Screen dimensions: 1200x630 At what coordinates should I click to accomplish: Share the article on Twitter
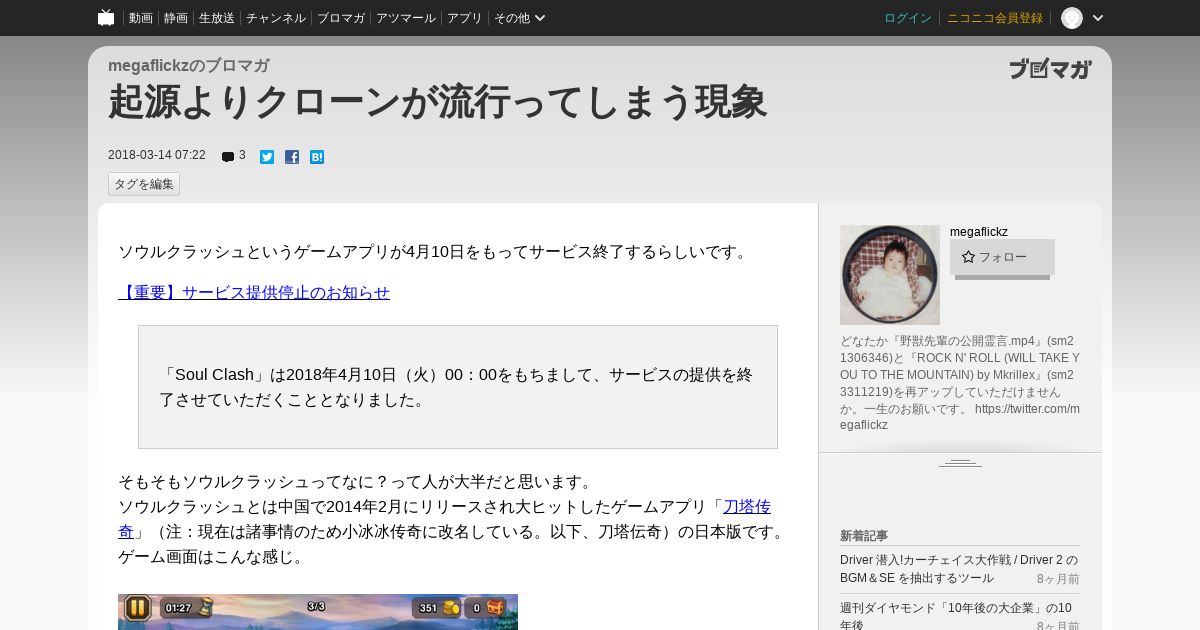(267, 157)
